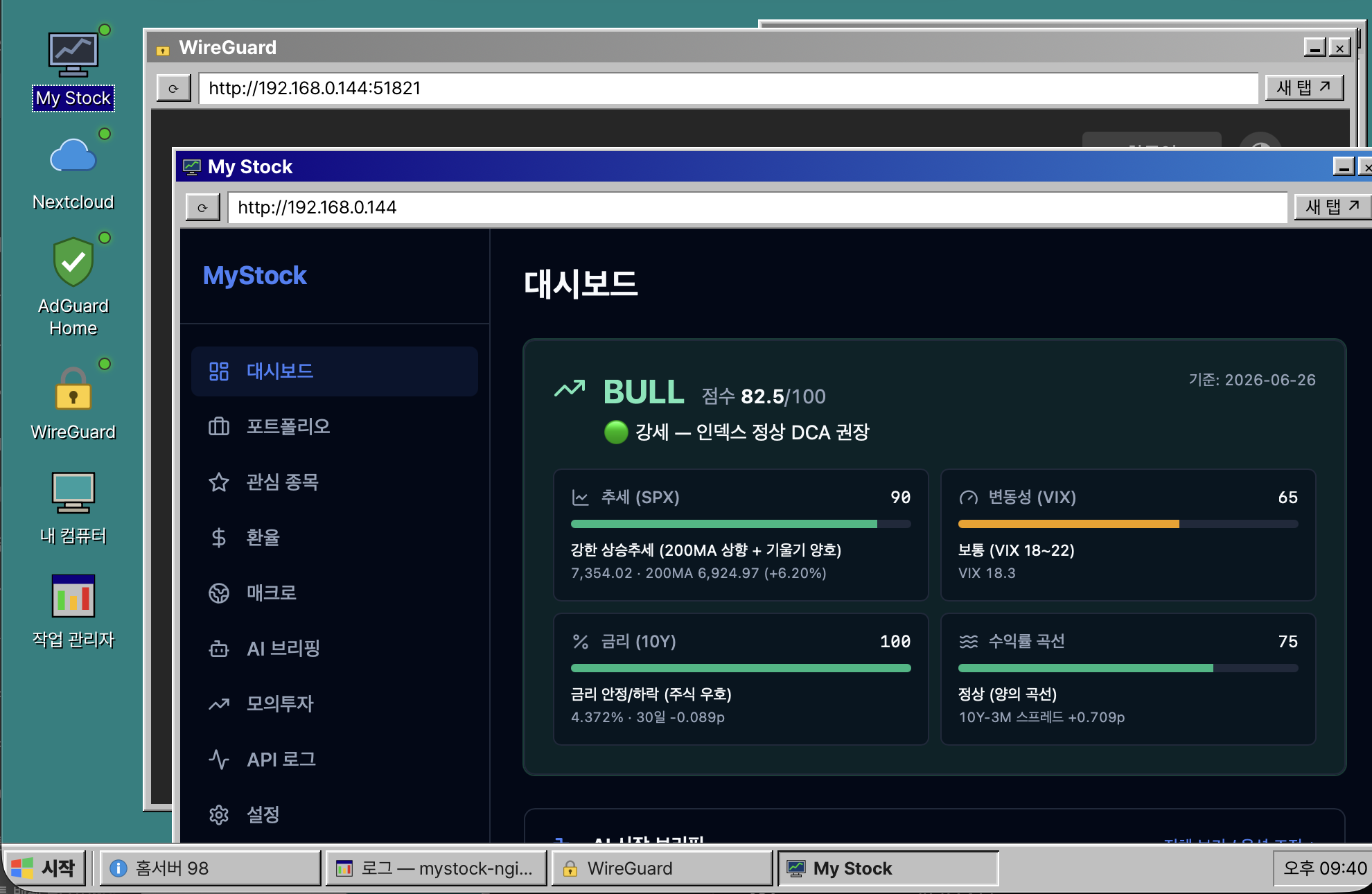Image resolution: width=1372 pixels, height=894 pixels.
Task: Open the 작업 관리자 desktop icon
Action: tap(73, 611)
